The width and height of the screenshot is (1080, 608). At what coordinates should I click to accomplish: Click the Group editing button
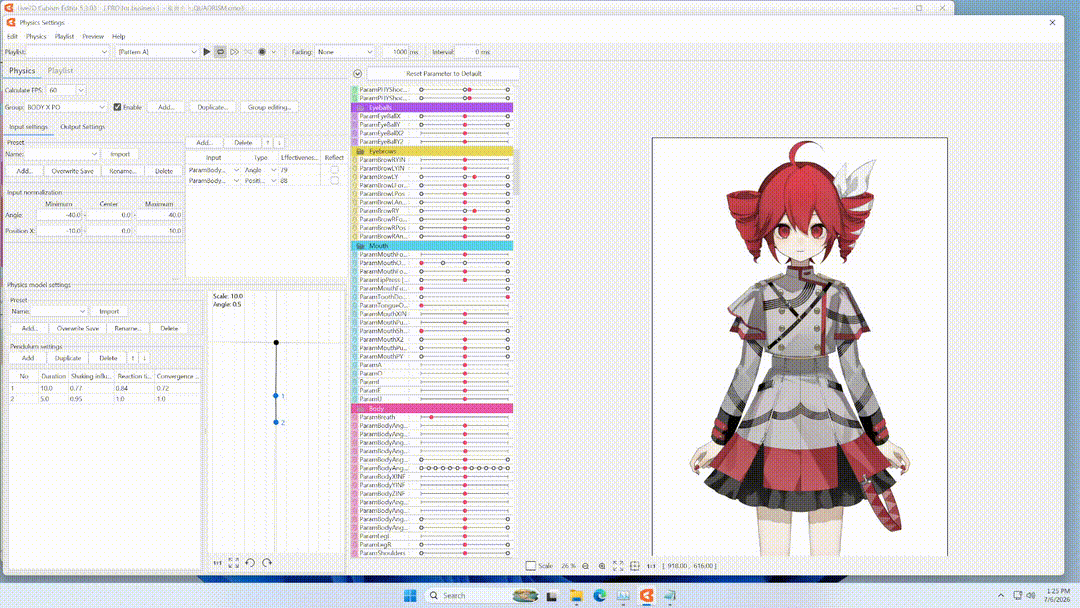[x=269, y=107]
